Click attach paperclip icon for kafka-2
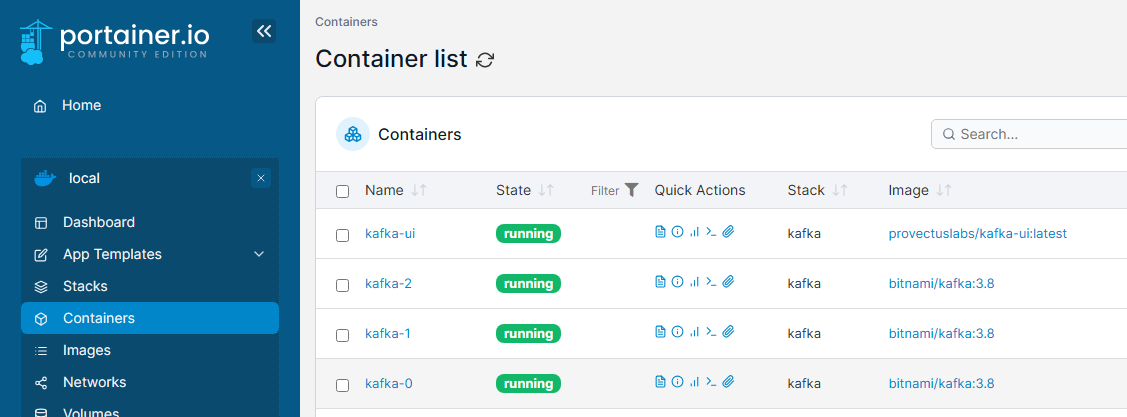 point(728,282)
